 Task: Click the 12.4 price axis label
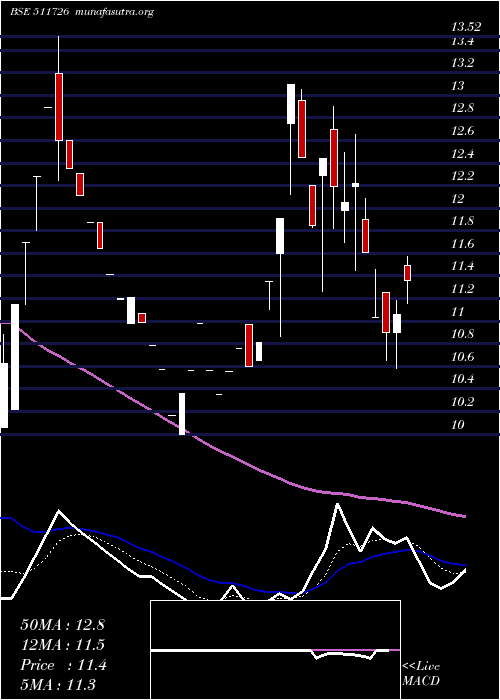coord(462,154)
